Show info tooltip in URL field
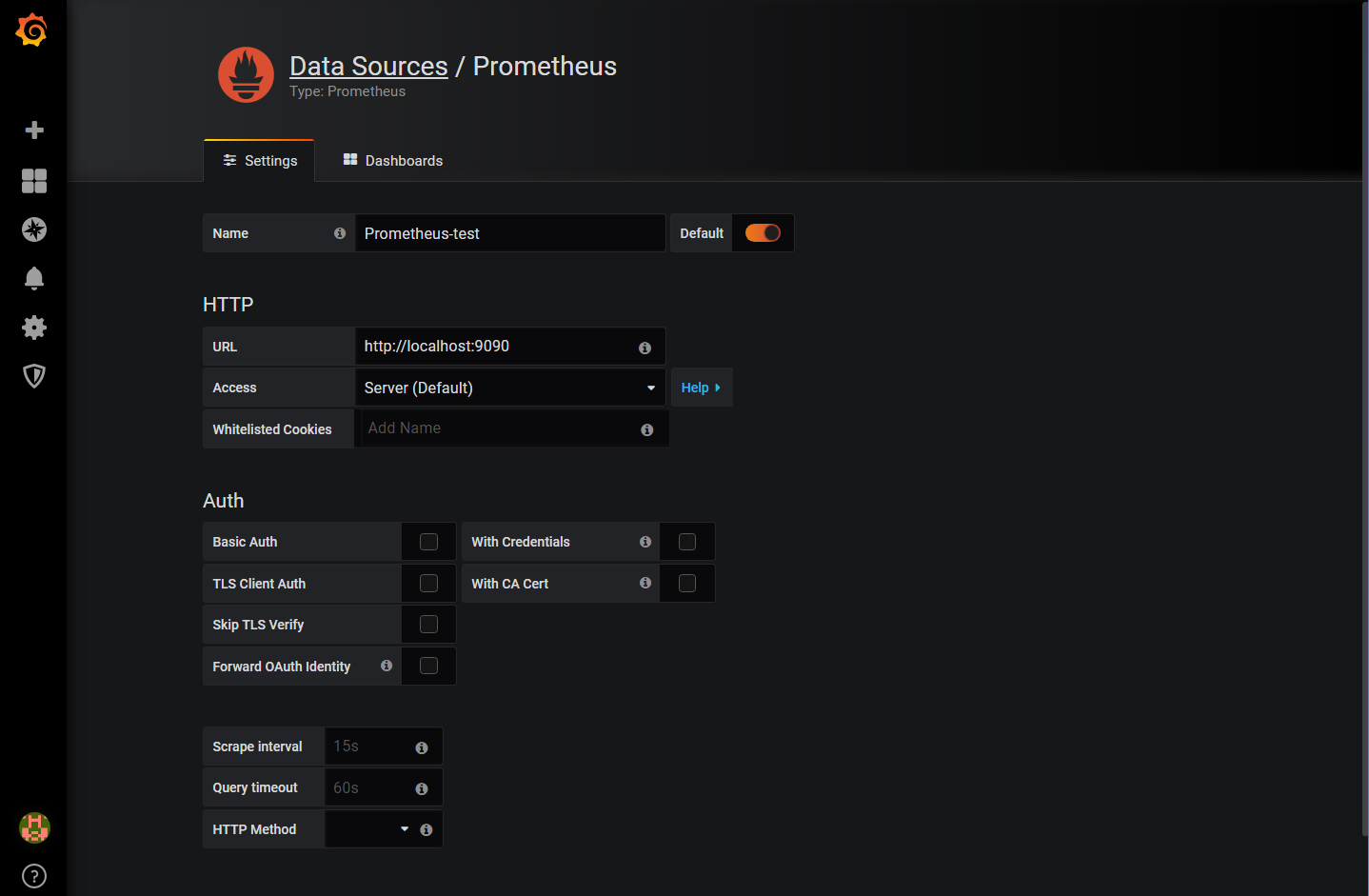 tap(645, 348)
